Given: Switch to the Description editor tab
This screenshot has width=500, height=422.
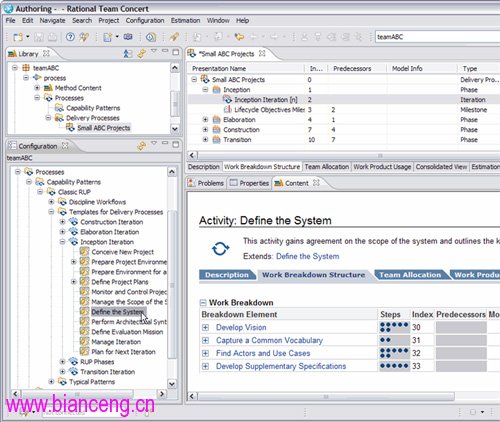Looking at the screenshot, I should 204,167.
